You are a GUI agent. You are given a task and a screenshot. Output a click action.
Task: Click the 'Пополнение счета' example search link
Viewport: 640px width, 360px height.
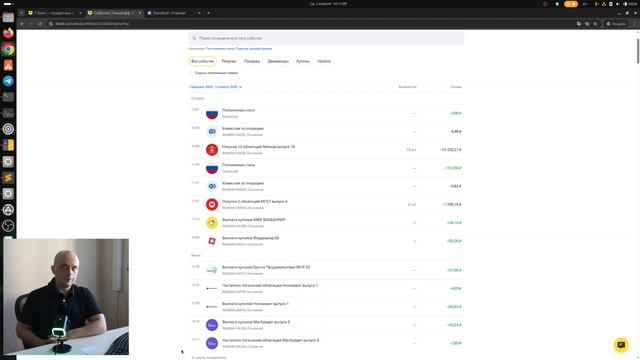click(x=220, y=49)
